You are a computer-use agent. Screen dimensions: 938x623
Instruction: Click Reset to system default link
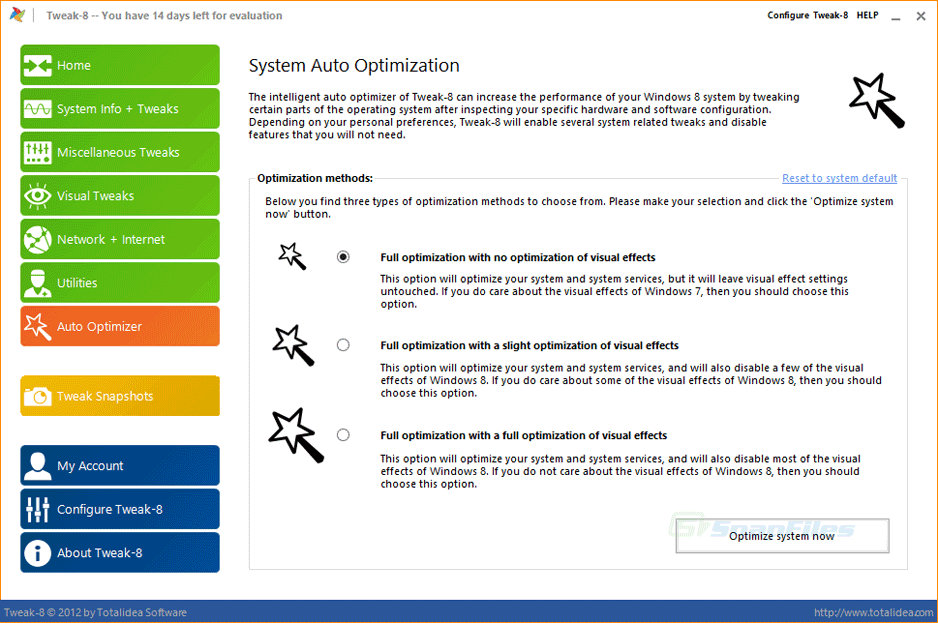839,178
